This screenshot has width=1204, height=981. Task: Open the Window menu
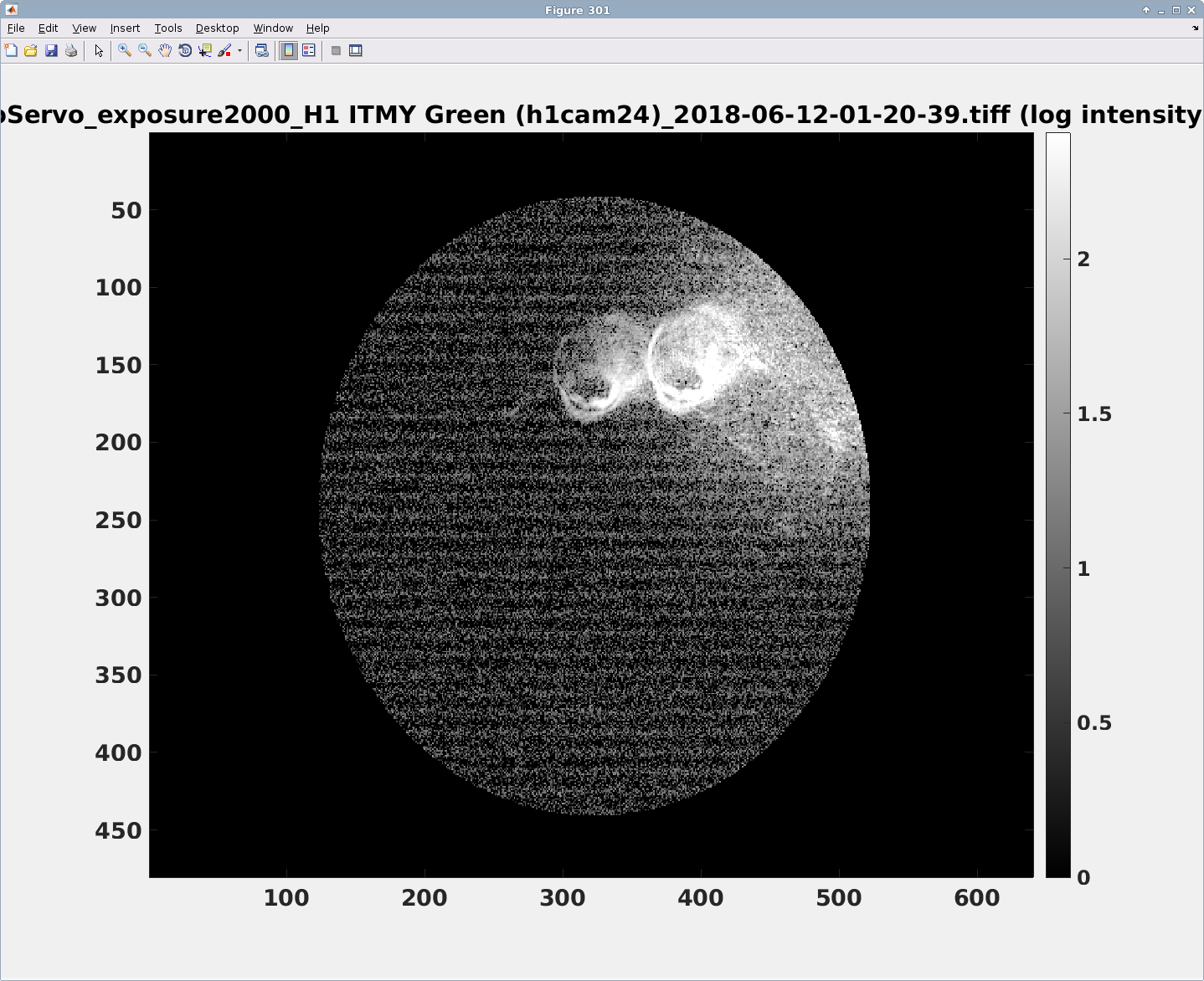tap(273, 28)
